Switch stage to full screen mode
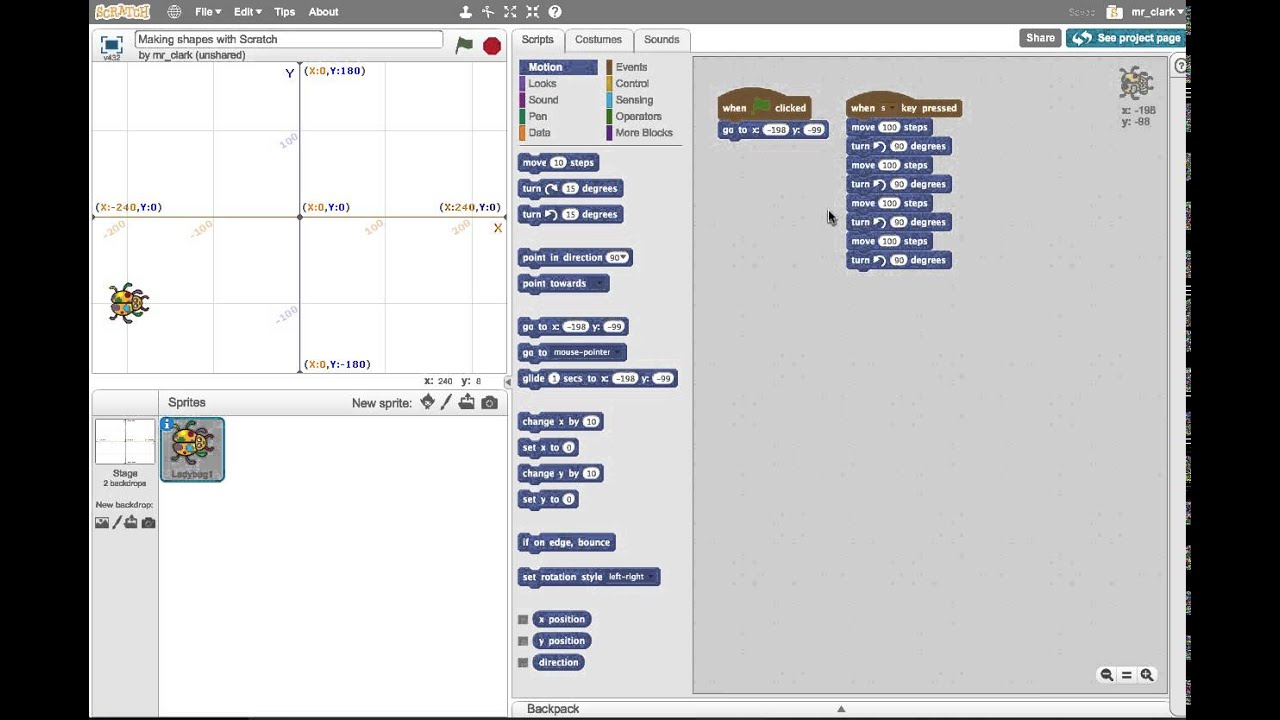The height and width of the screenshot is (720, 1280). [112, 45]
